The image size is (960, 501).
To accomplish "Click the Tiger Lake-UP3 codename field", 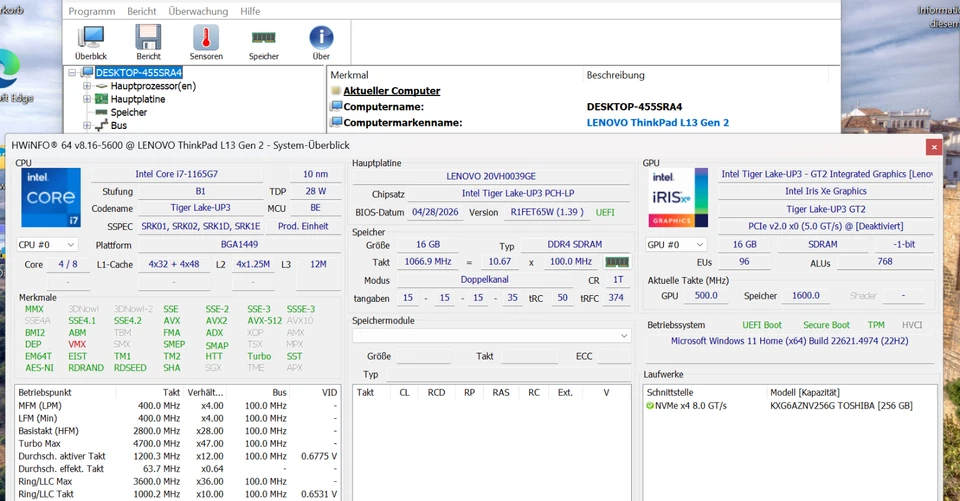I will coord(201,208).
